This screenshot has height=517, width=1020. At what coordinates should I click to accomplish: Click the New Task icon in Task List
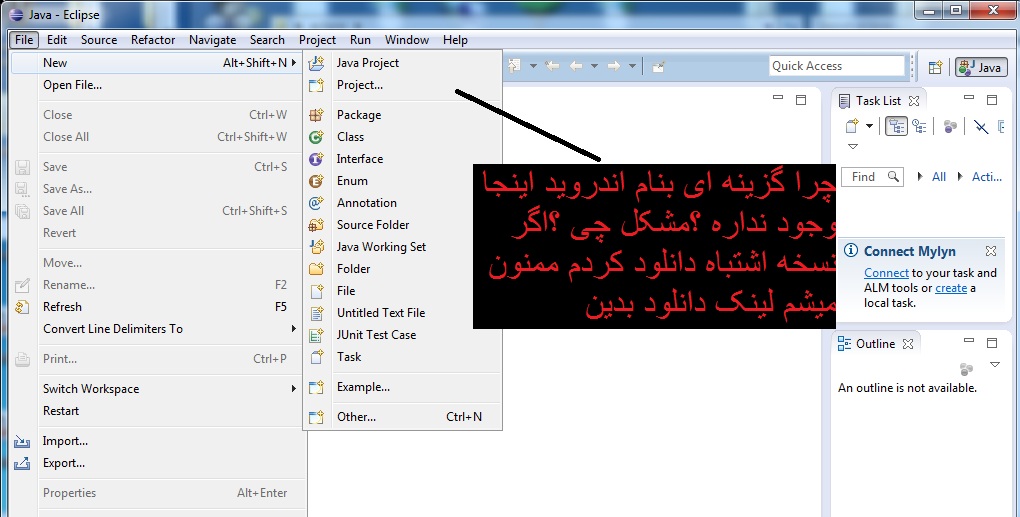852,126
